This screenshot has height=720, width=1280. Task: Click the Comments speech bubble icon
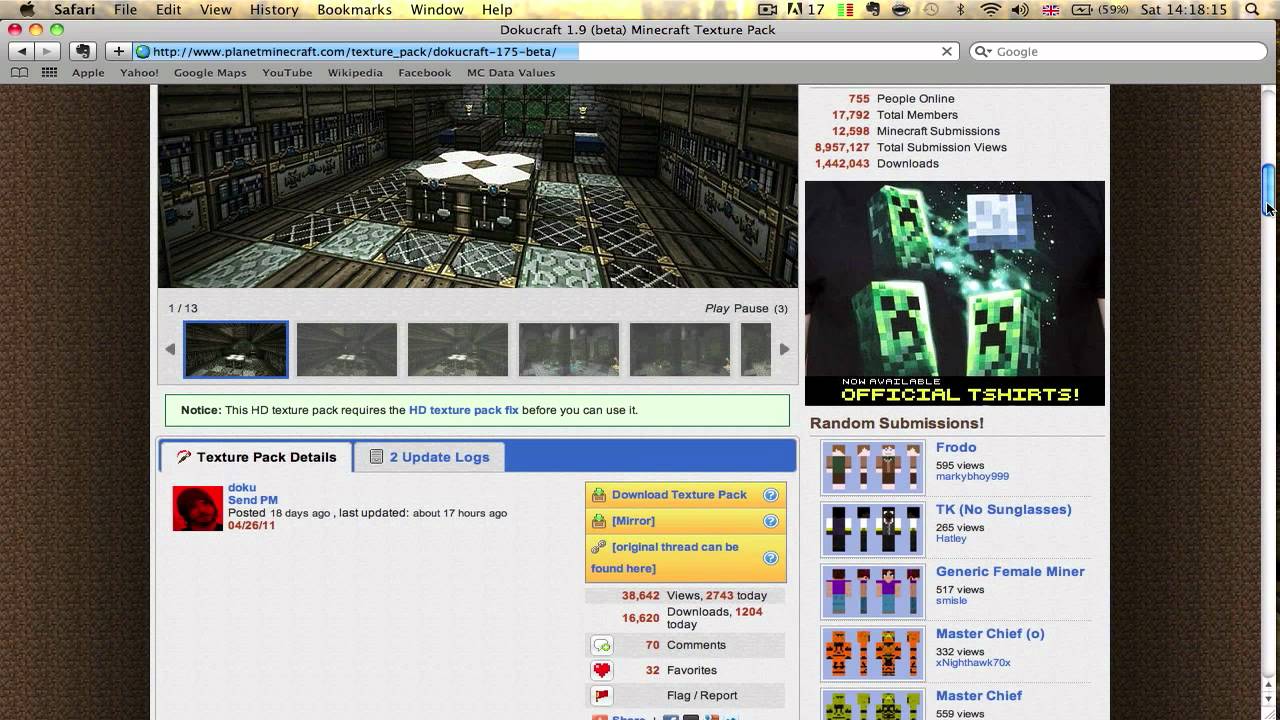pyautogui.click(x=601, y=645)
